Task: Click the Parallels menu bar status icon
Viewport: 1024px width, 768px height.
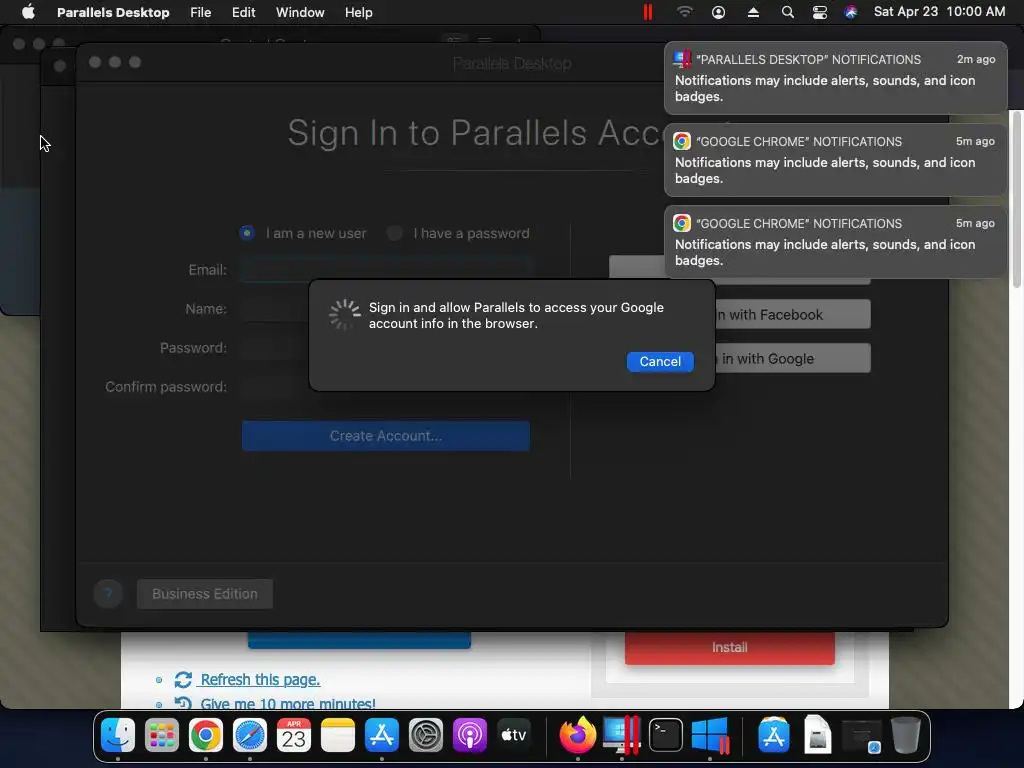Action: (647, 12)
